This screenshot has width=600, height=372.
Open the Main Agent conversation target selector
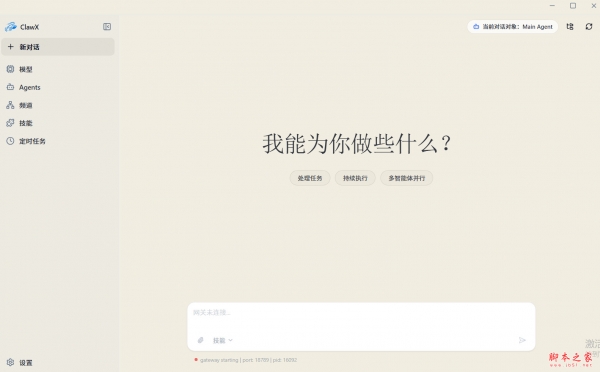512,26
